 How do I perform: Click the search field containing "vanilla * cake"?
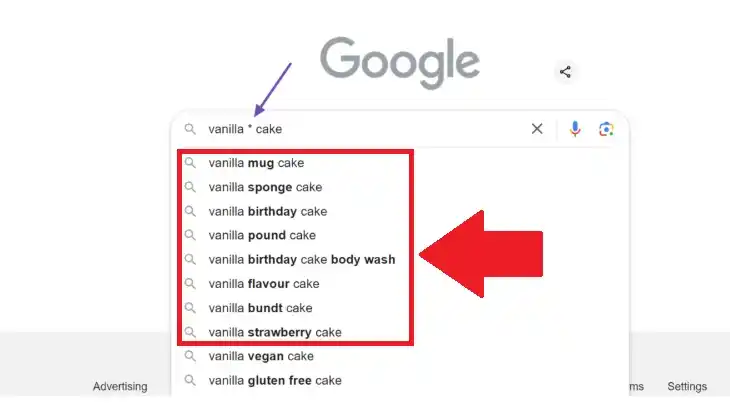(x=360, y=129)
